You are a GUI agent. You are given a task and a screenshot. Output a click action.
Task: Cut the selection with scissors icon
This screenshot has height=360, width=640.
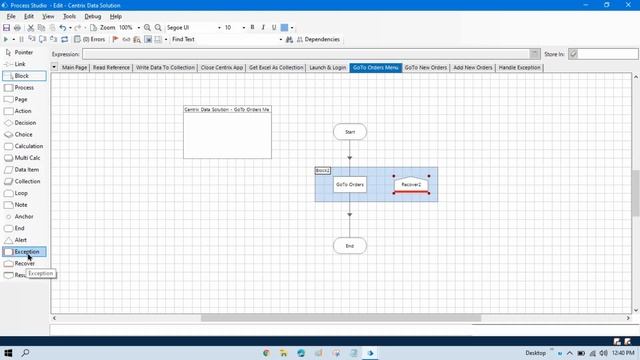[31, 27]
